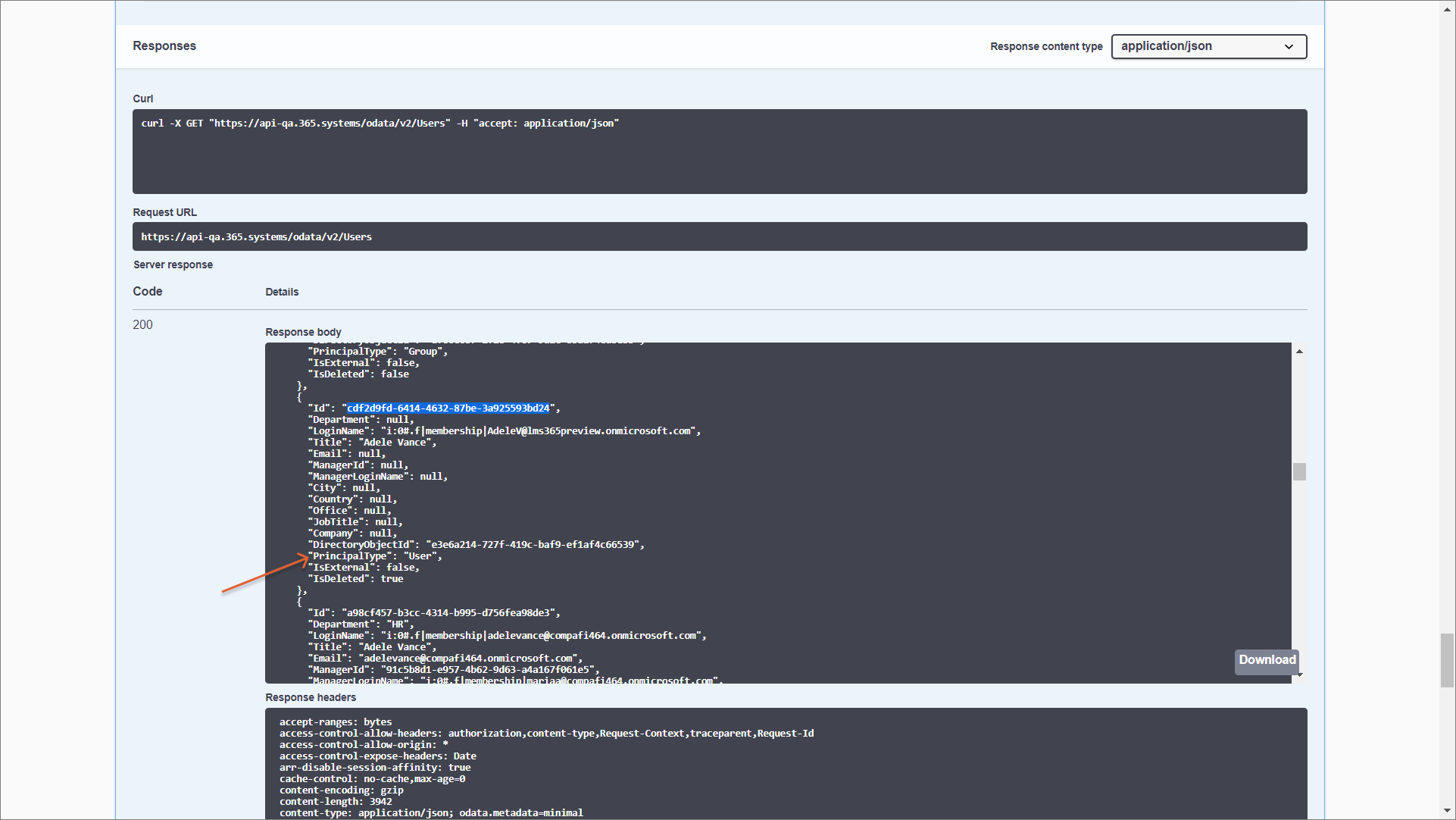The image size is (1456, 820).
Task: Click the Request URL text field
Action: [x=719, y=236]
